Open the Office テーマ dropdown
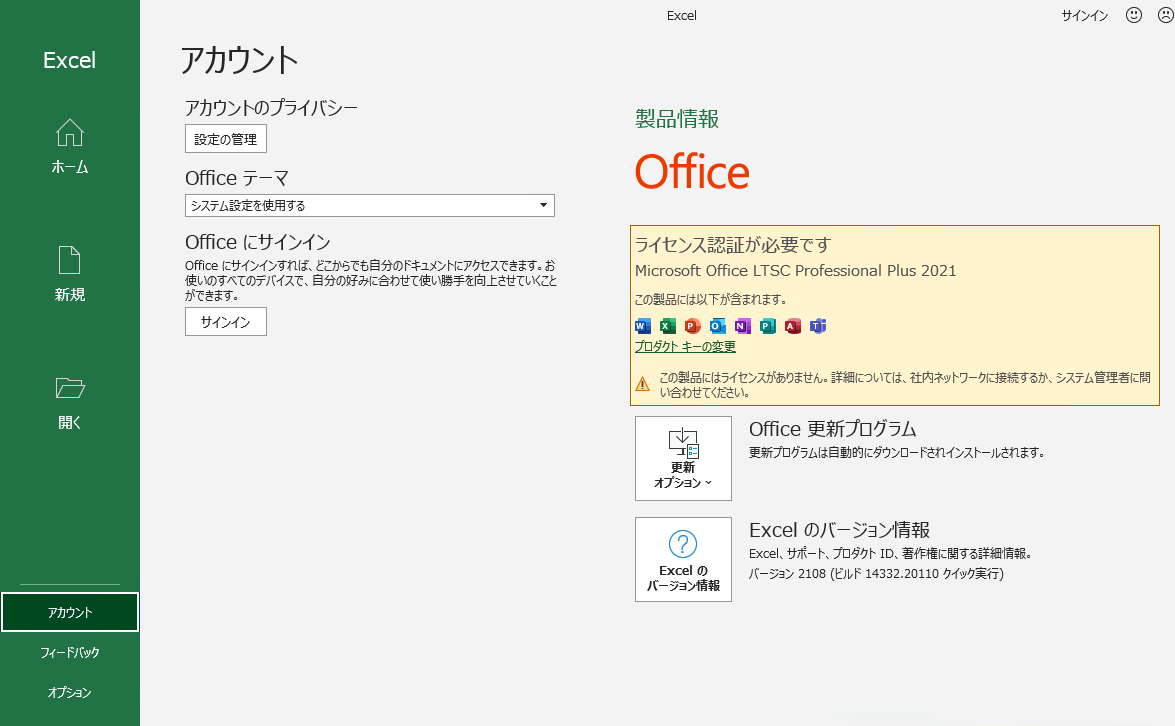This screenshot has width=1175, height=726. (x=369, y=205)
